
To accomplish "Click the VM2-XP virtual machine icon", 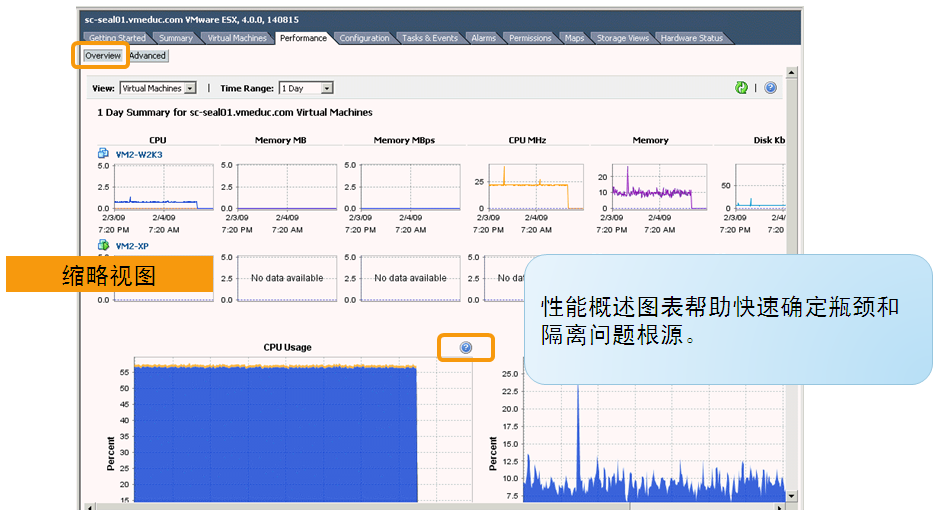I will pos(103,245).
